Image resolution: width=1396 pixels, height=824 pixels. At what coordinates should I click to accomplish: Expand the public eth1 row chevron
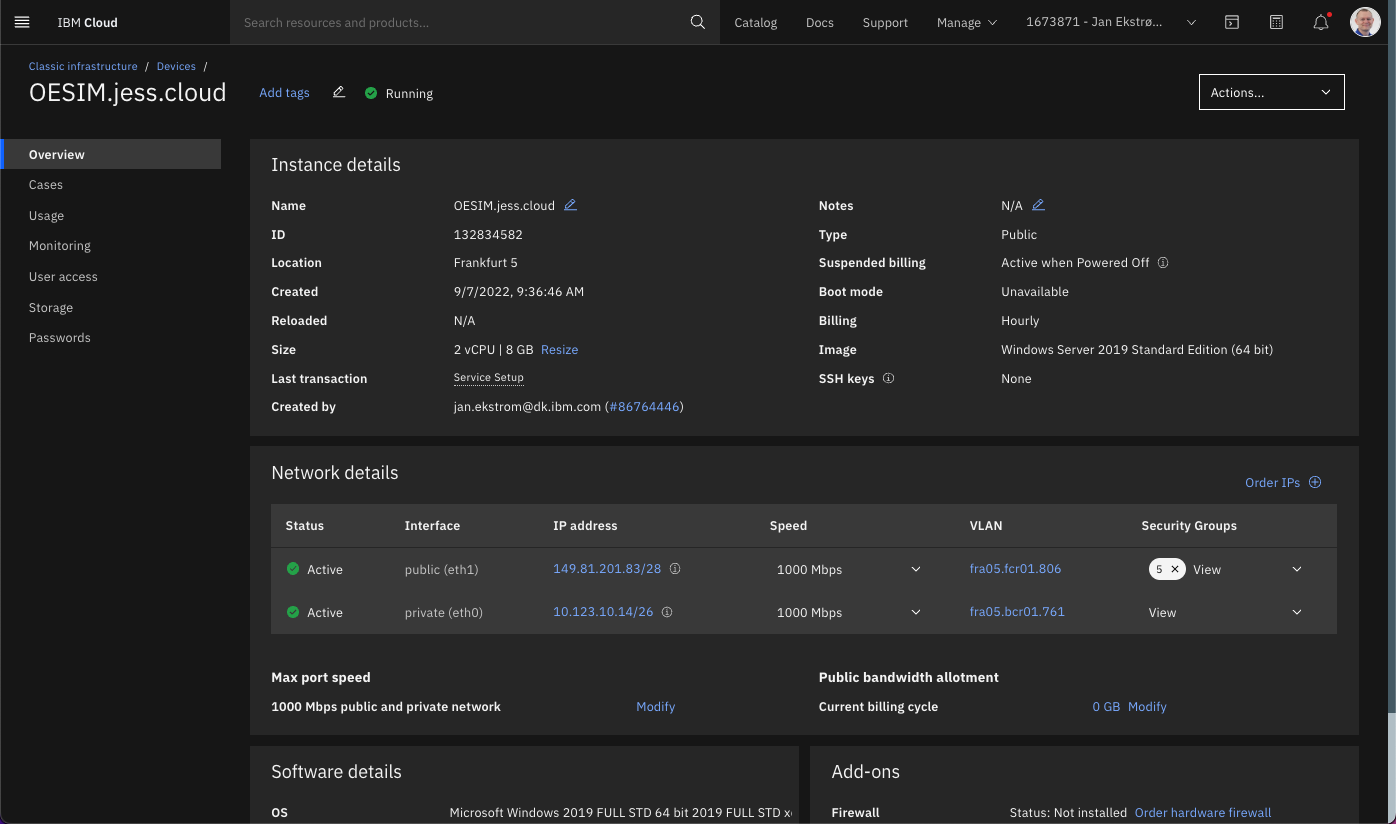pyautogui.click(x=1297, y=569)
